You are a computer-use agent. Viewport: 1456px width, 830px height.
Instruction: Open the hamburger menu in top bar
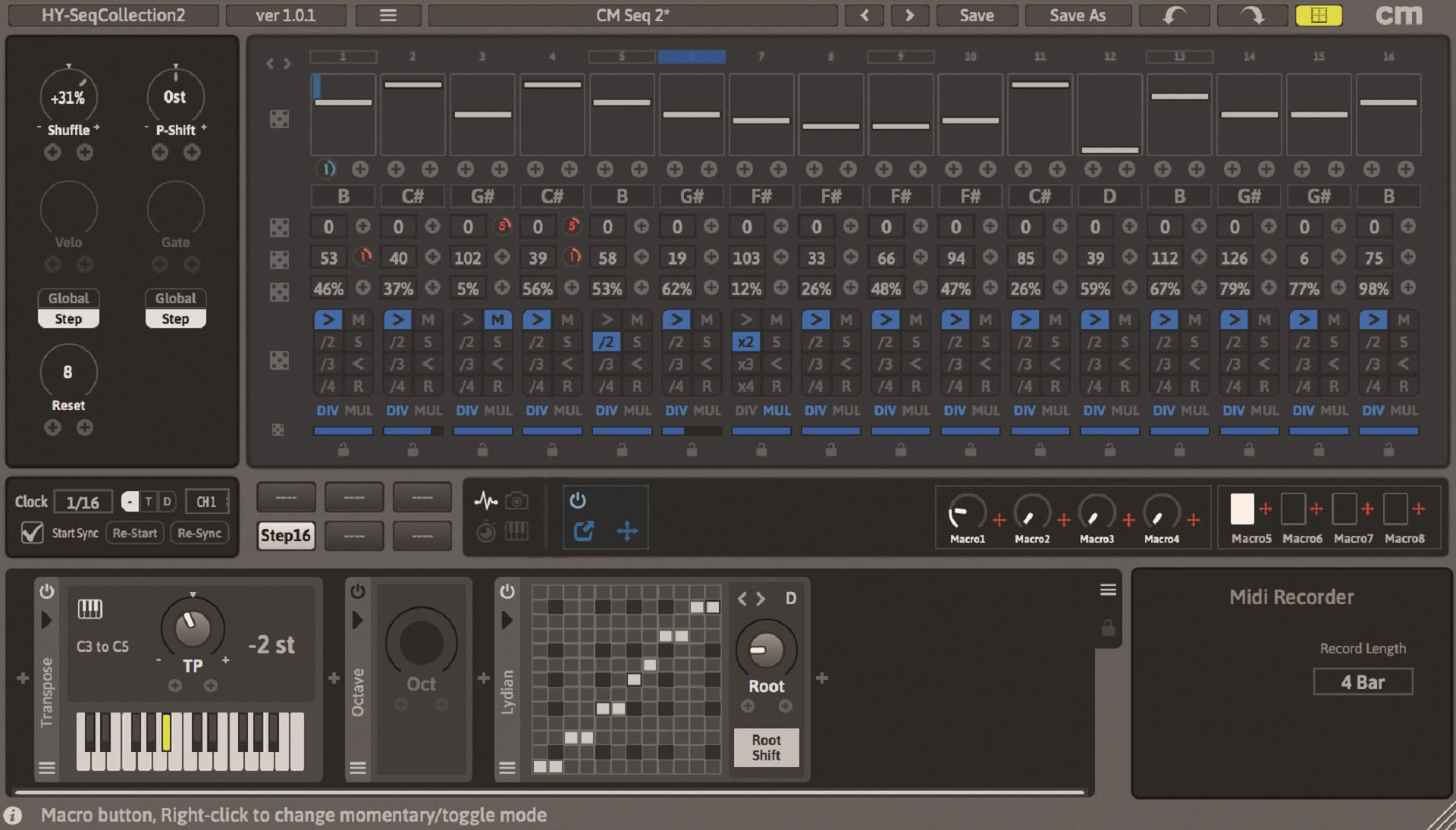click(388, 15)
